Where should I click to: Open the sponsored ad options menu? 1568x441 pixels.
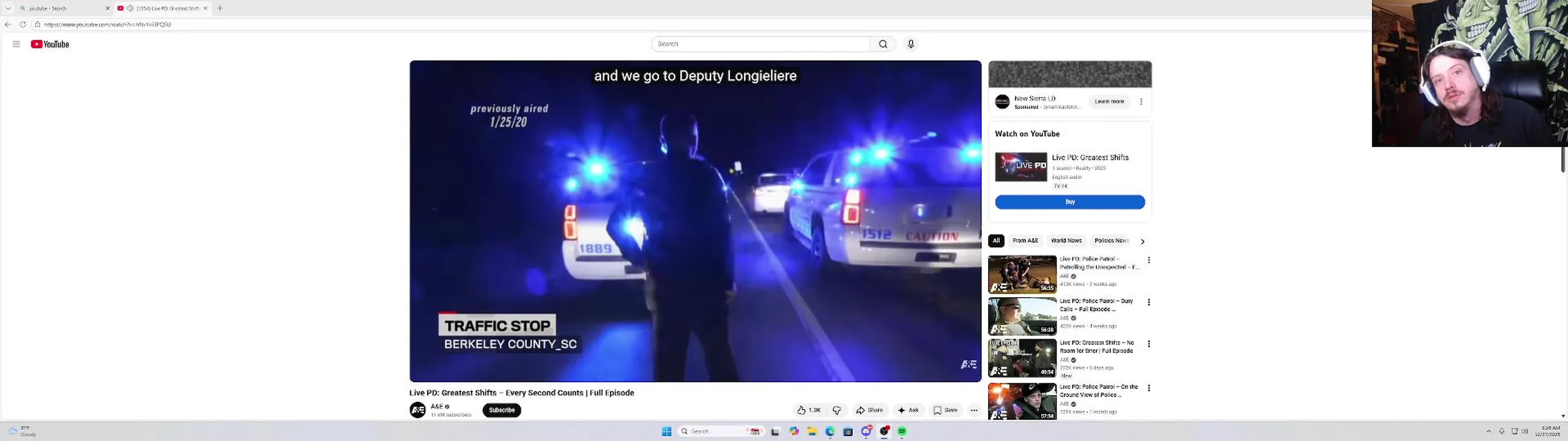tap(1141, 102)
